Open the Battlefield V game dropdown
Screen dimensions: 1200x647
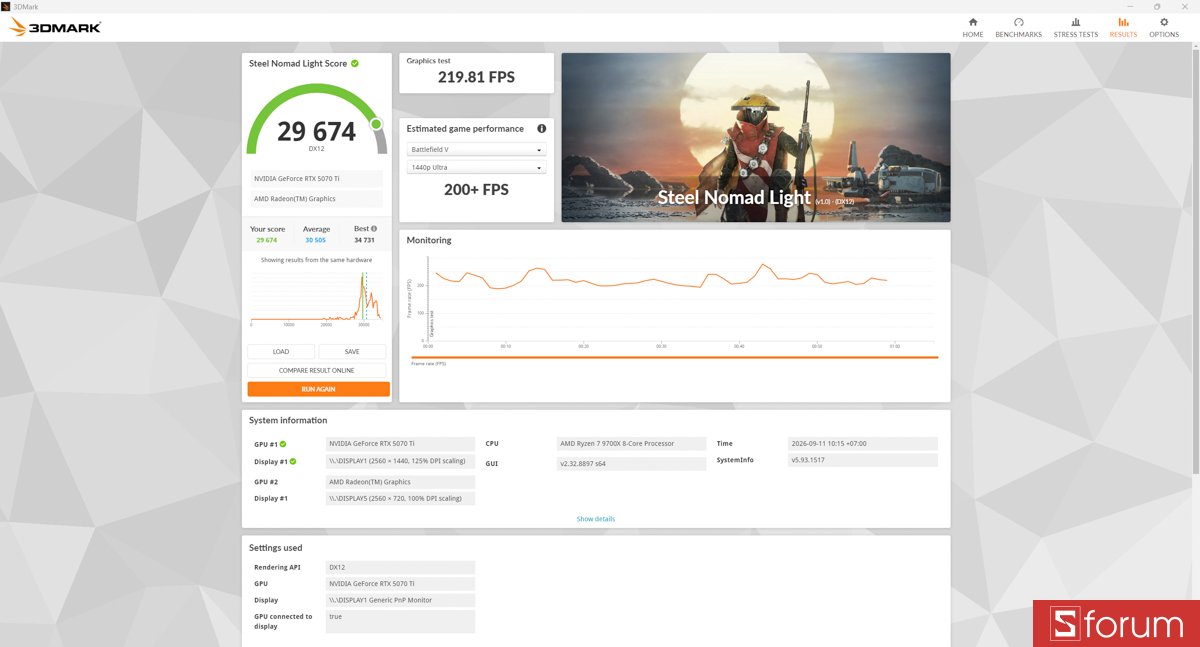pos(476,150)
